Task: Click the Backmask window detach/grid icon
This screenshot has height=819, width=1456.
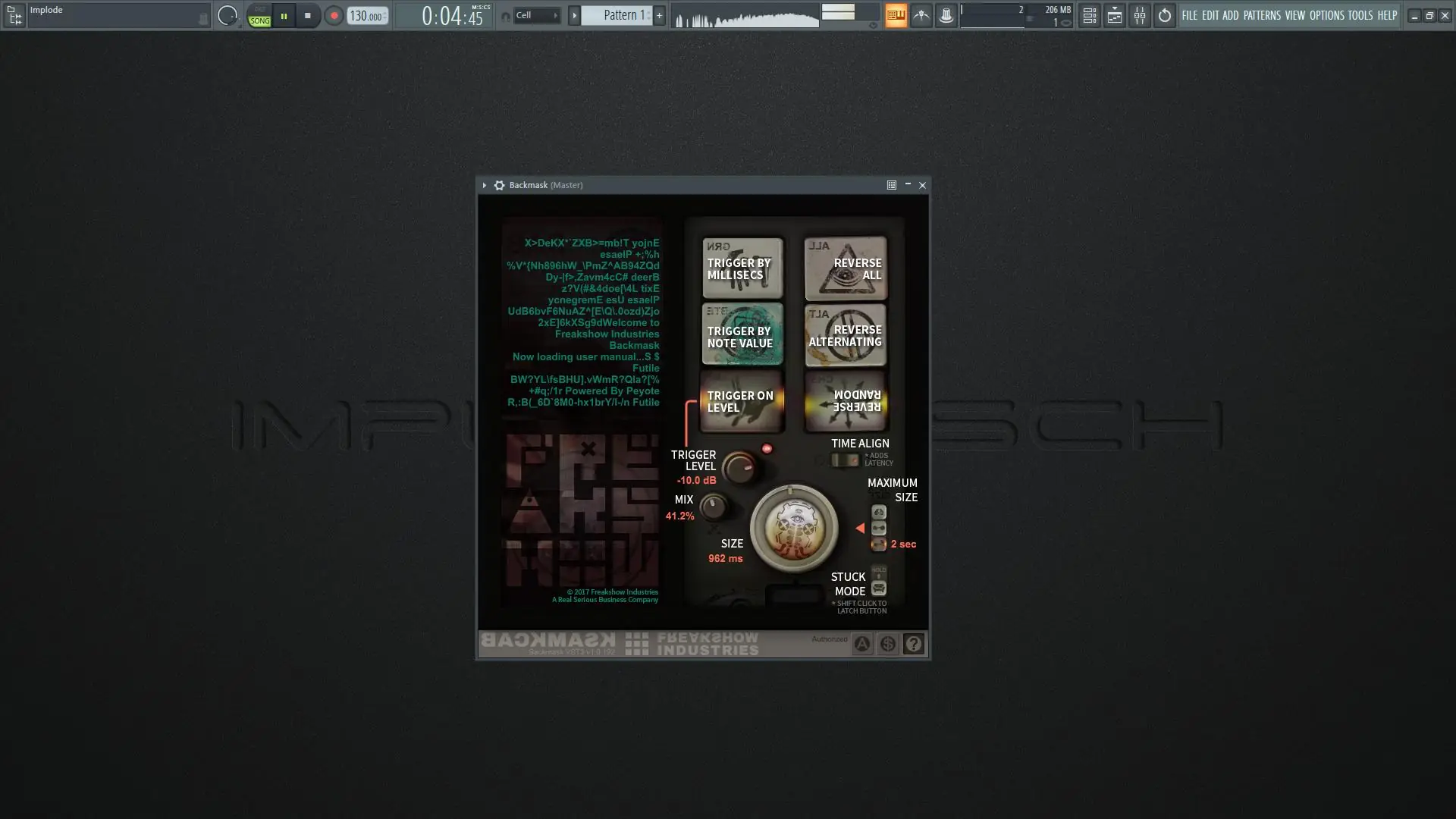Action: (892, 185)
